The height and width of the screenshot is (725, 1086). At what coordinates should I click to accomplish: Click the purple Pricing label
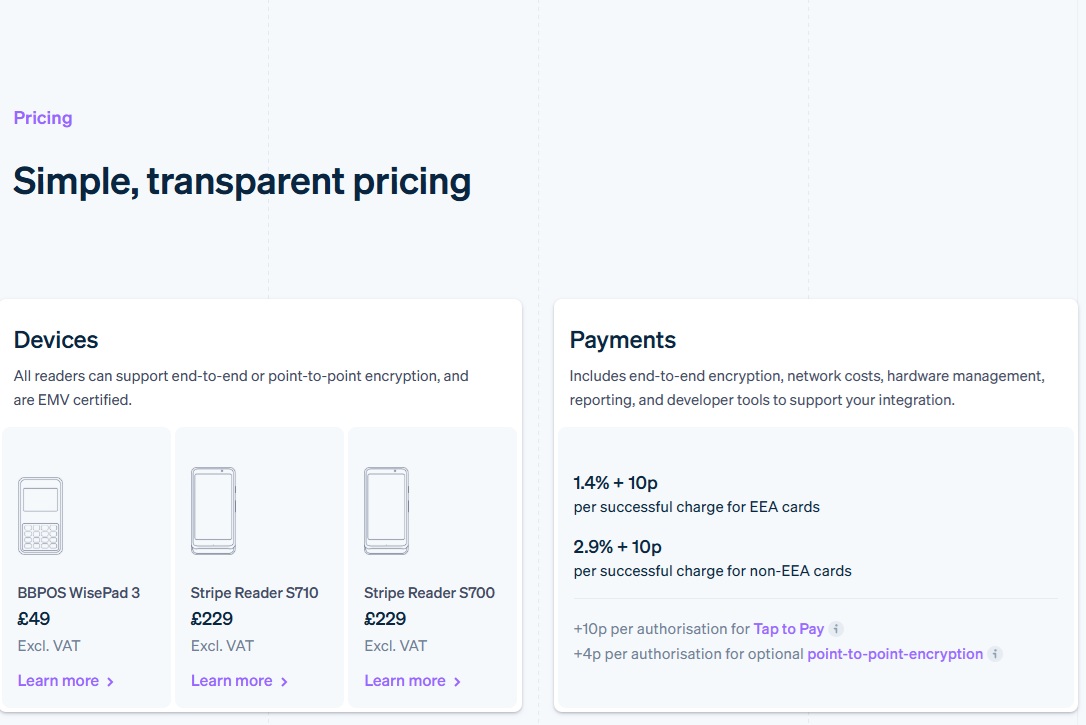tap(43, 117)
